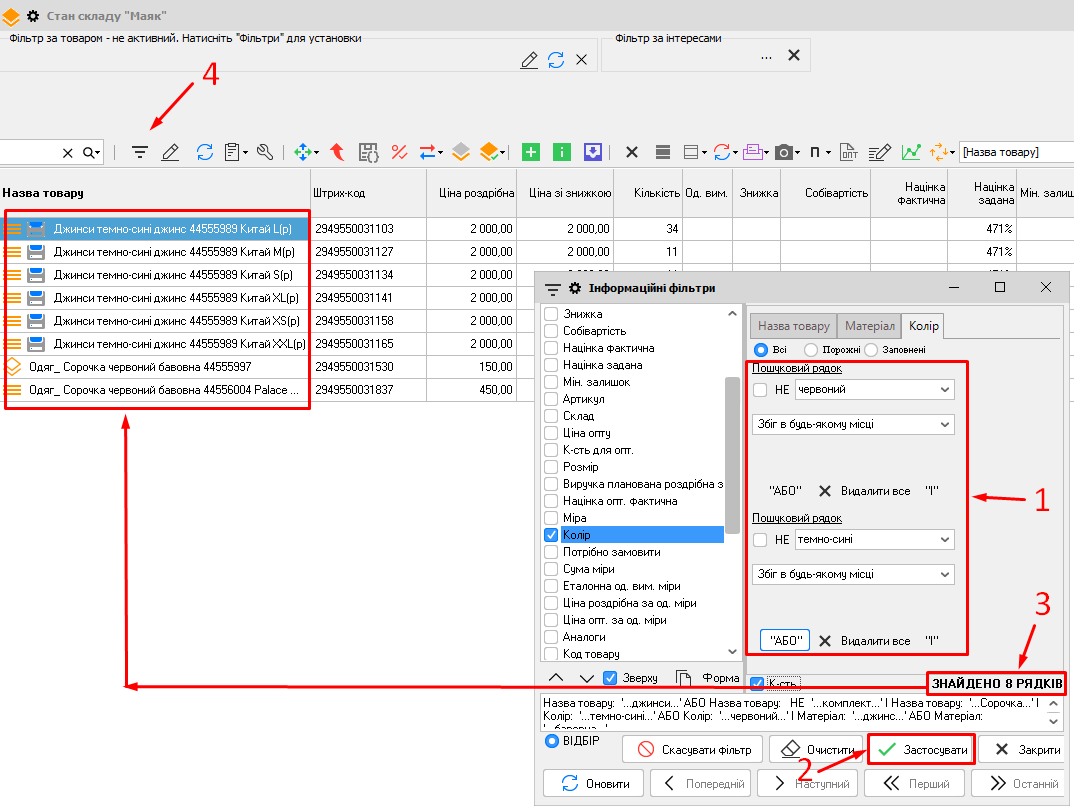
Task: Click the percent discount icon
Action: pyautogui.click(x=399, y=152)
